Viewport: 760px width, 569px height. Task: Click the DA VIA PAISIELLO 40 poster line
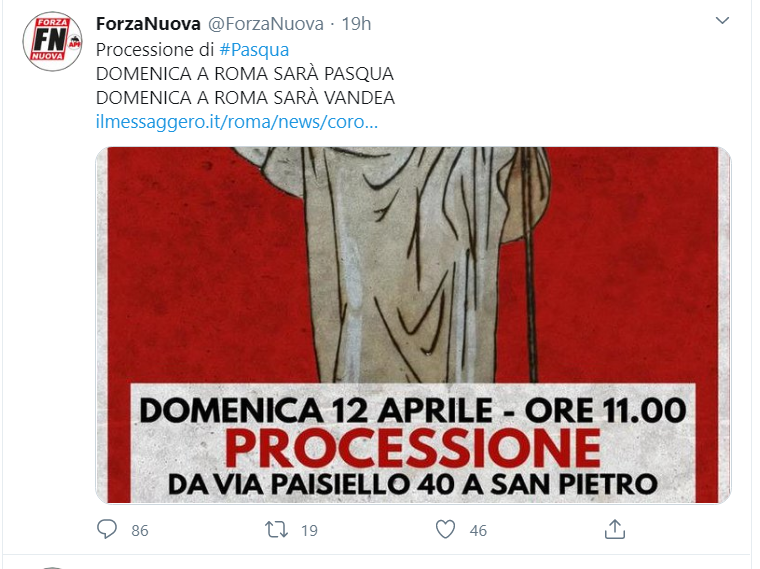point(413,484)
